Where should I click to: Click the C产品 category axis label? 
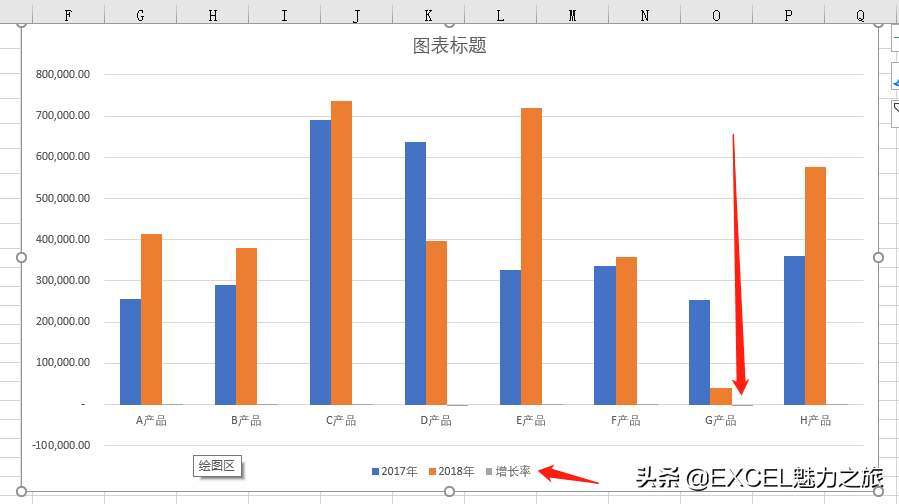(341, 421)
